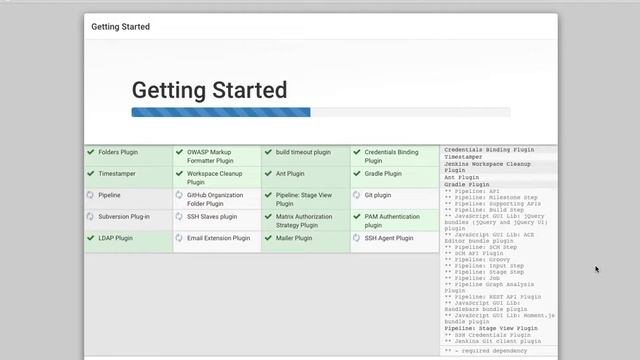This screenshot has height=360, width=640.
Task: Click the spinner icon beside GitHub Organization Folder Plugin
Action: 179,195
